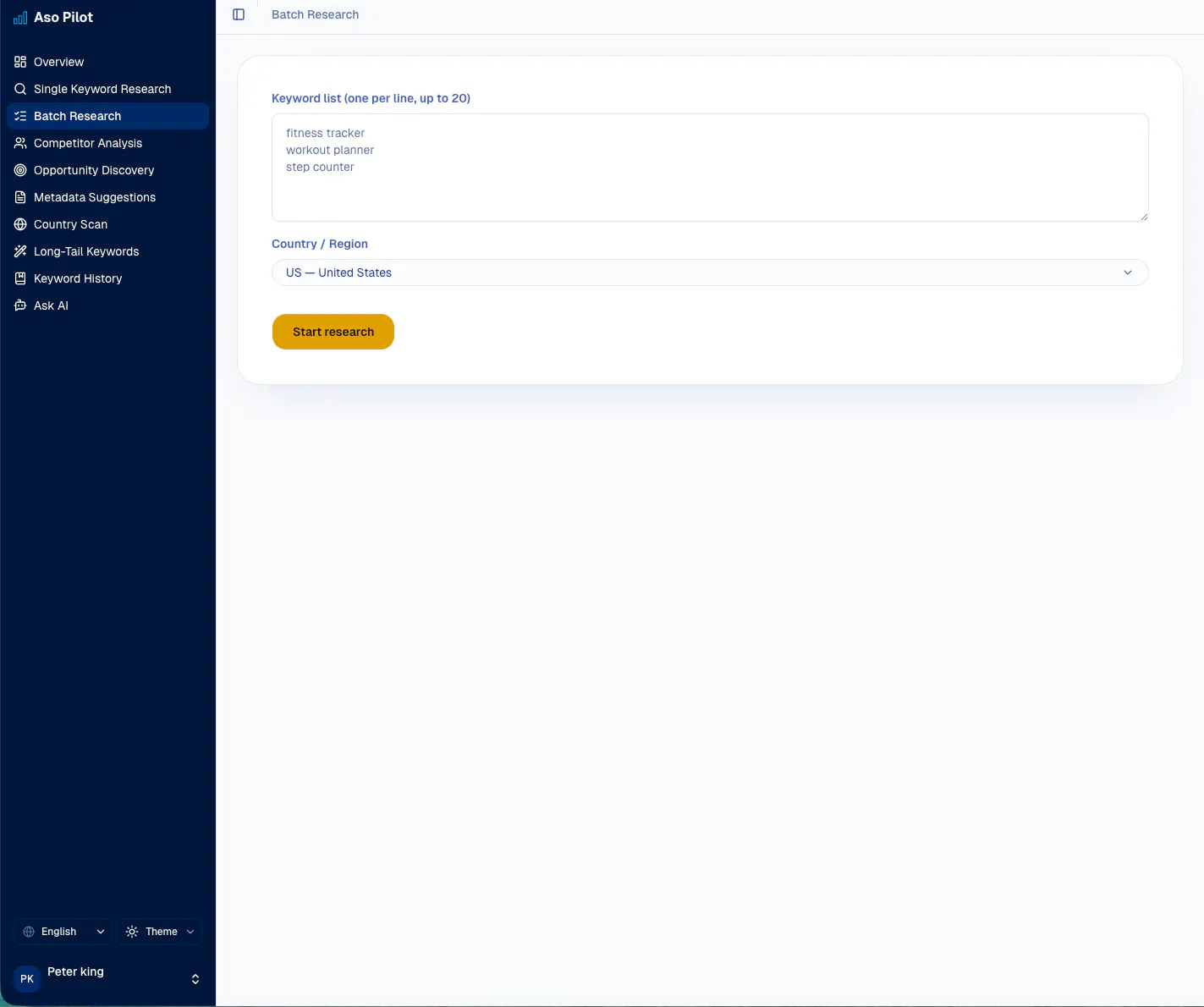1204x1007 pixels.
Task: Start the batch research
Action: pyautogui.click(x=333, y=332)
